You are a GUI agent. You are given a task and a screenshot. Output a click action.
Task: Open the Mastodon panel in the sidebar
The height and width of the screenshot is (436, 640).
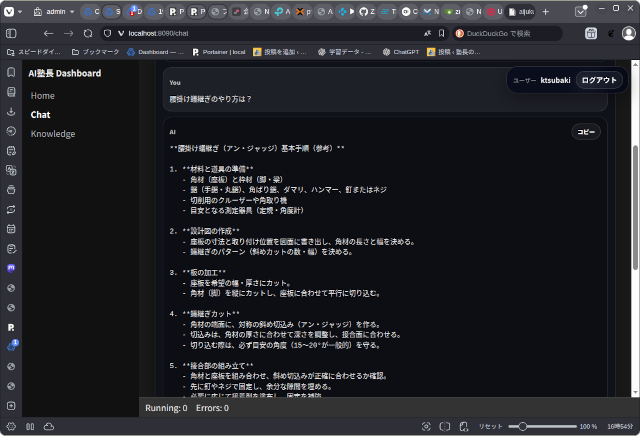coord(11,268)
